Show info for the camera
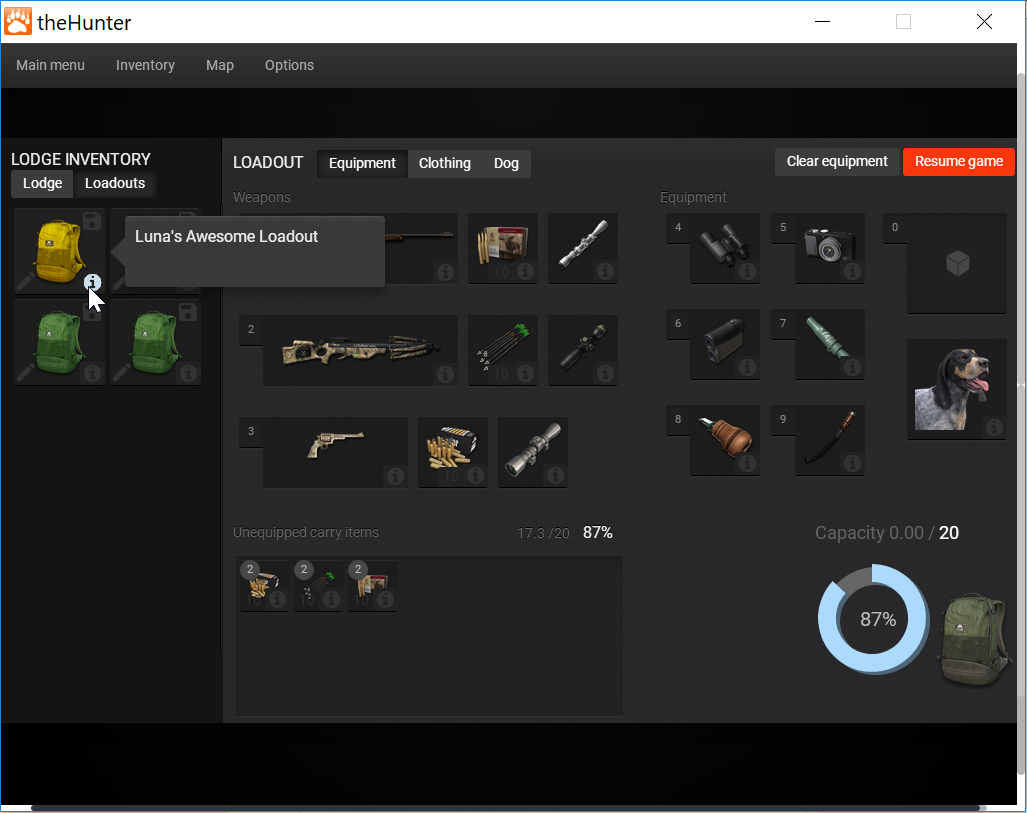The height and width of the screenshot is (813, 1027). point(852,271)
